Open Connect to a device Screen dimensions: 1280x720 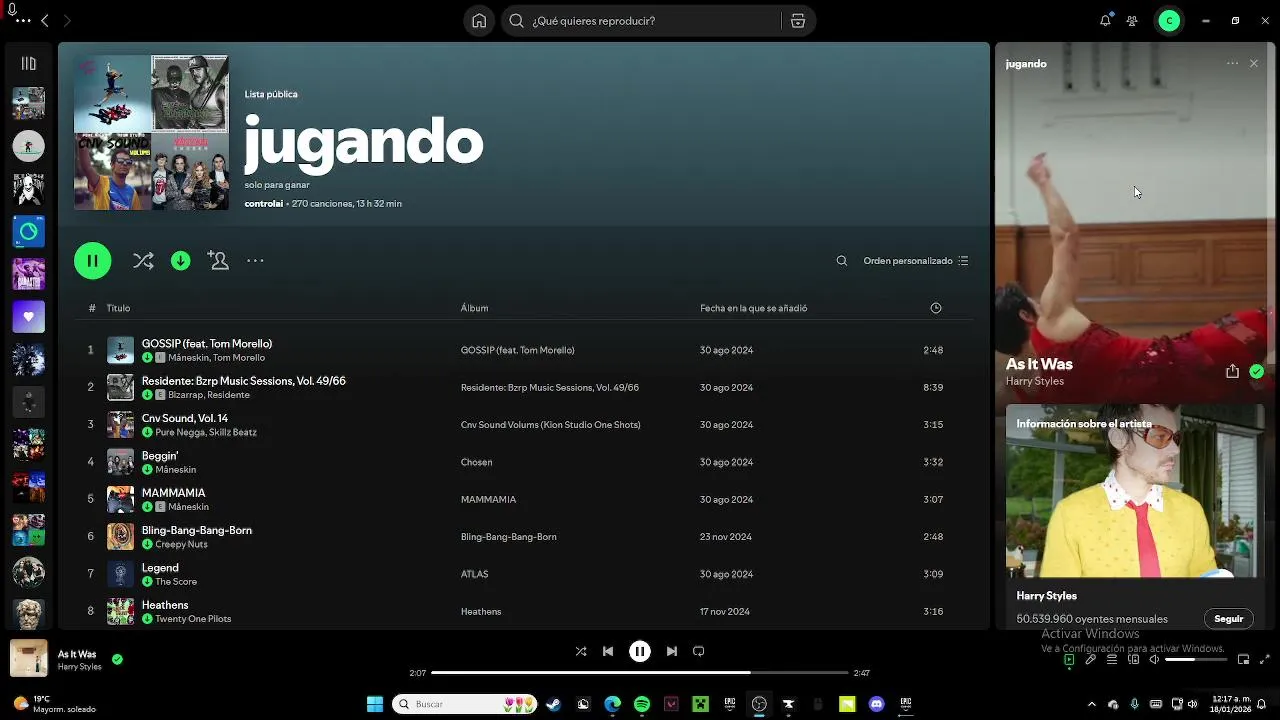[1134, 660]
